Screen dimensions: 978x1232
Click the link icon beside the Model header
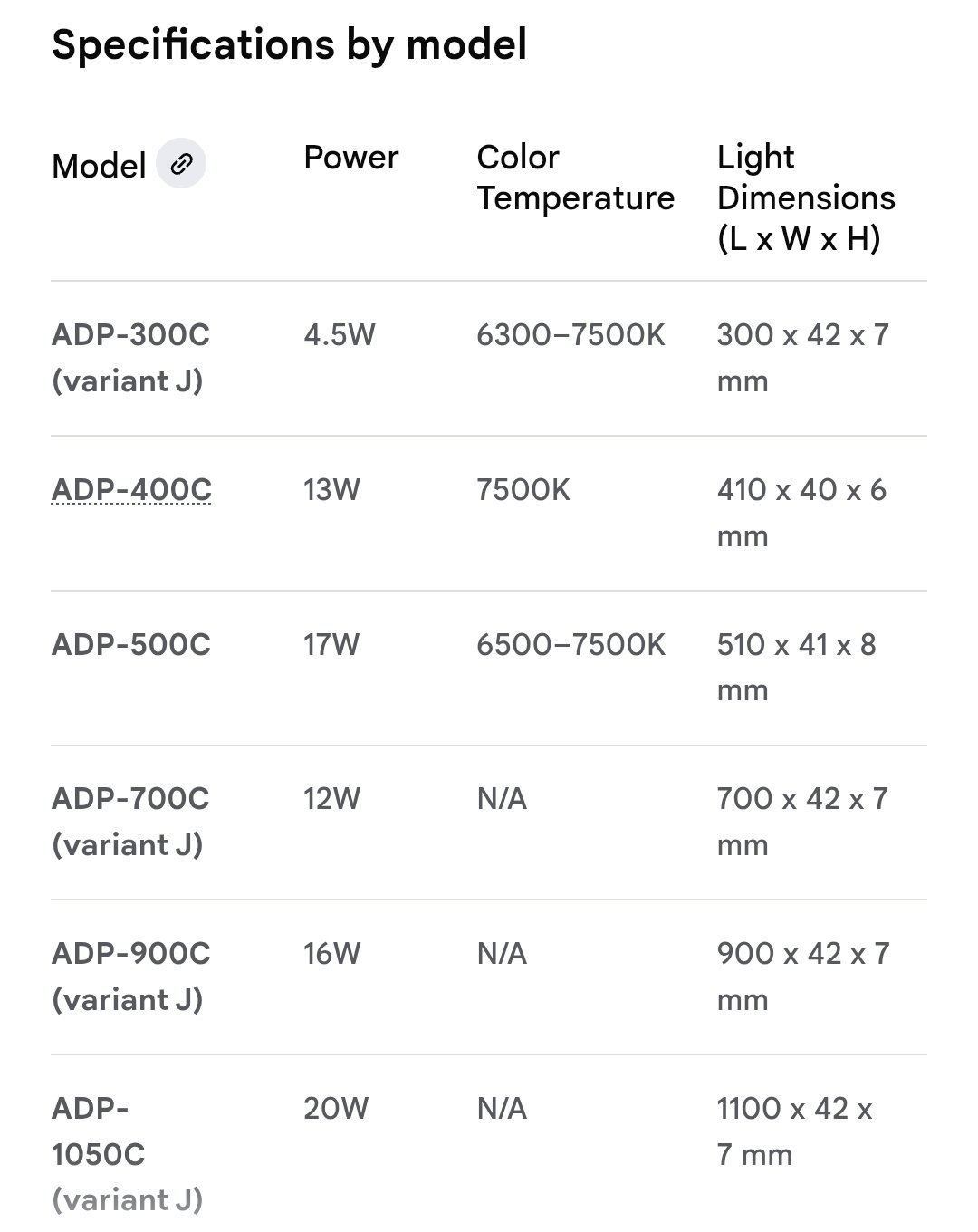coord(181,164)
